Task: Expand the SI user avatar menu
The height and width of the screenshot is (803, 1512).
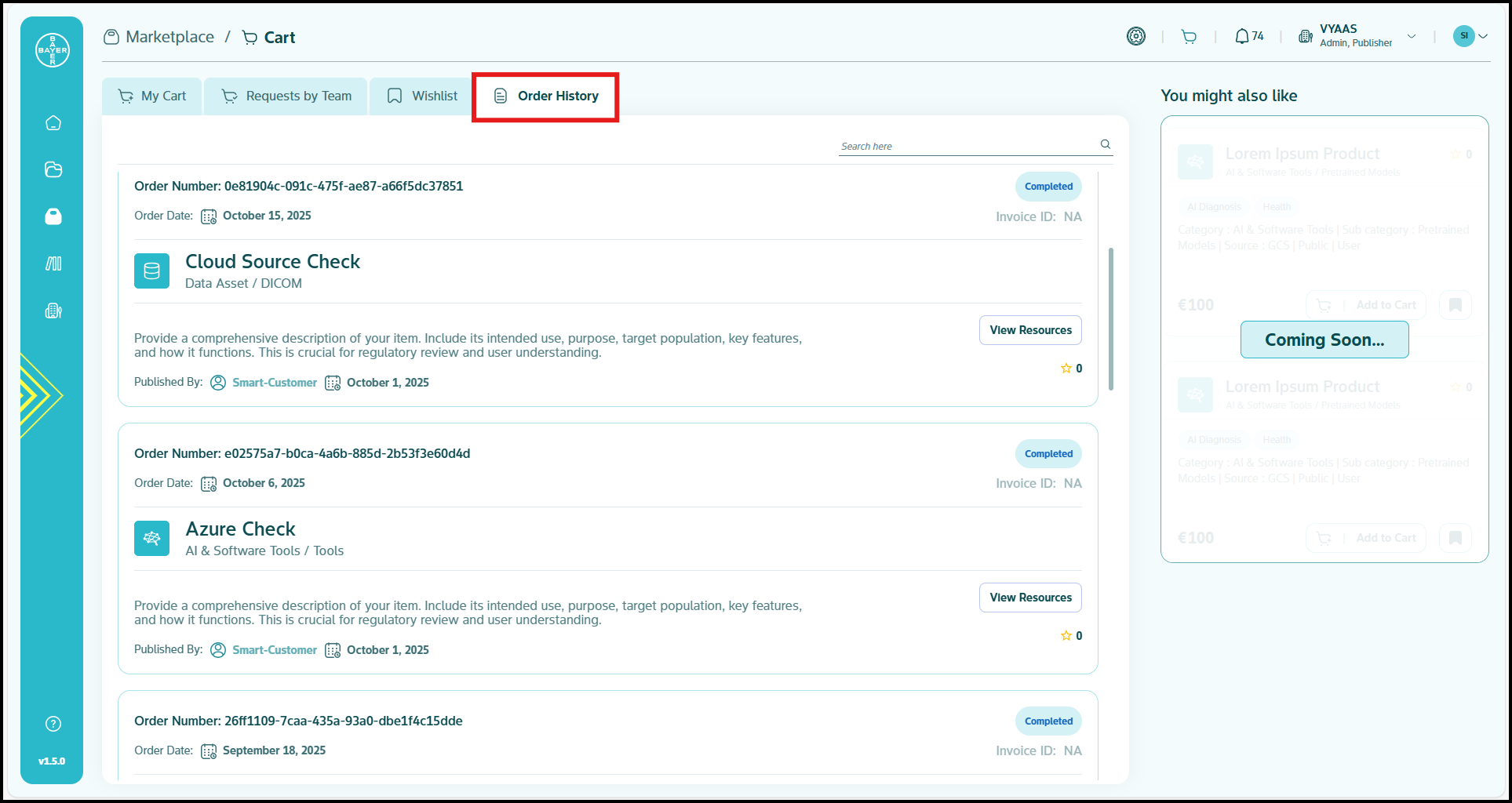Action: coord(1470,36)
